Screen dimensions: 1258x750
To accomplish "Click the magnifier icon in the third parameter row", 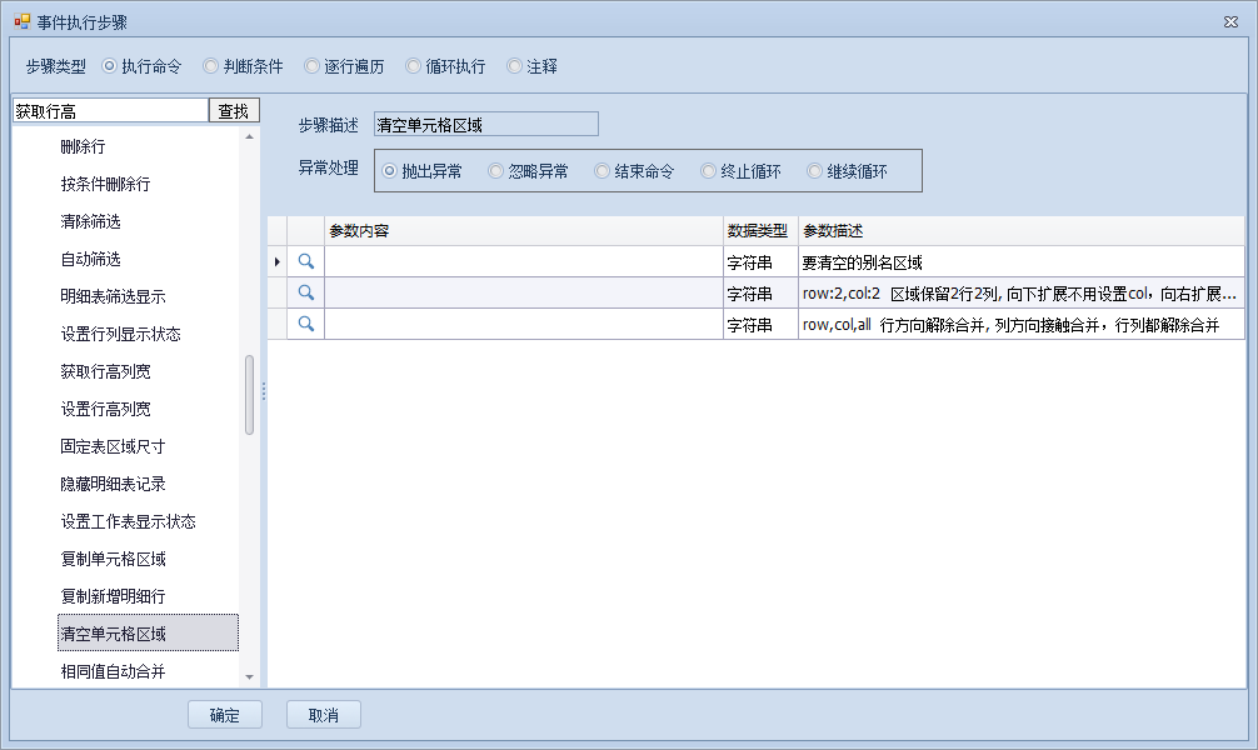I will click(306, 324).
